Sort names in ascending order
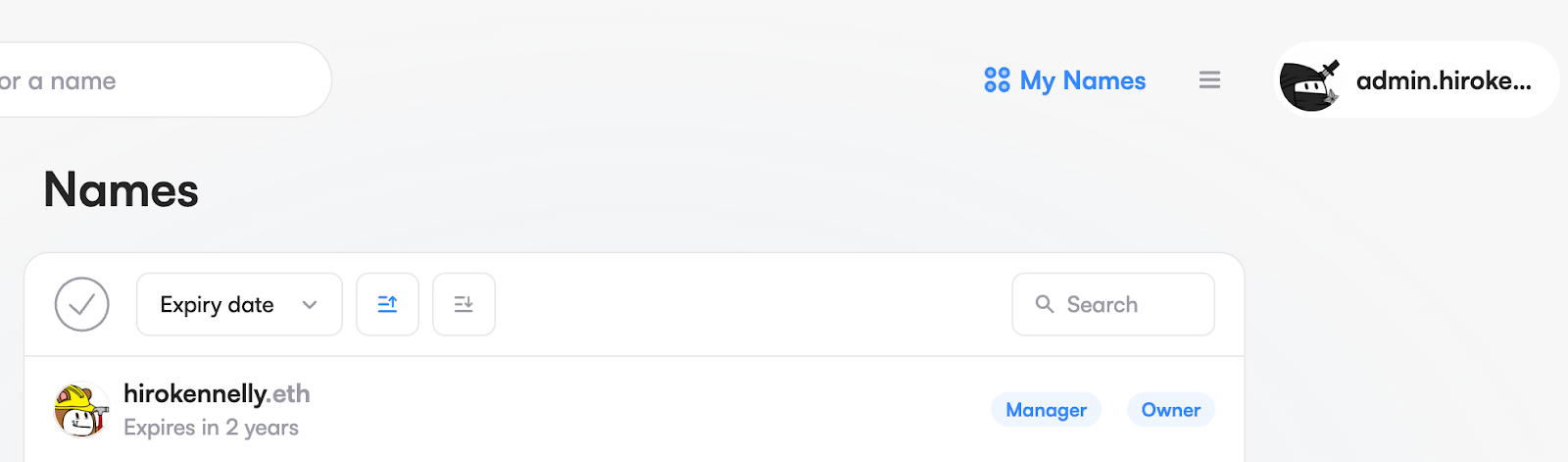This screenshot has width=1568, height=462. point(387,305)
